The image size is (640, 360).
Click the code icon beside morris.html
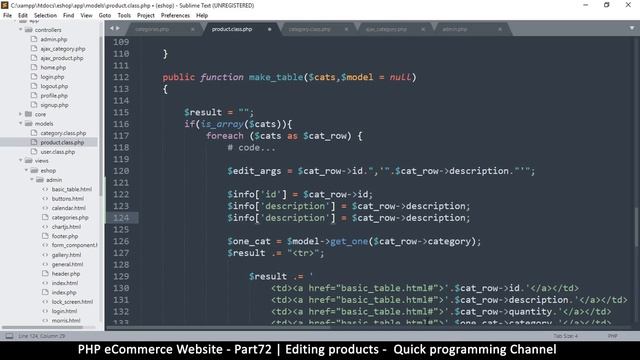click(x=45, y=321)
